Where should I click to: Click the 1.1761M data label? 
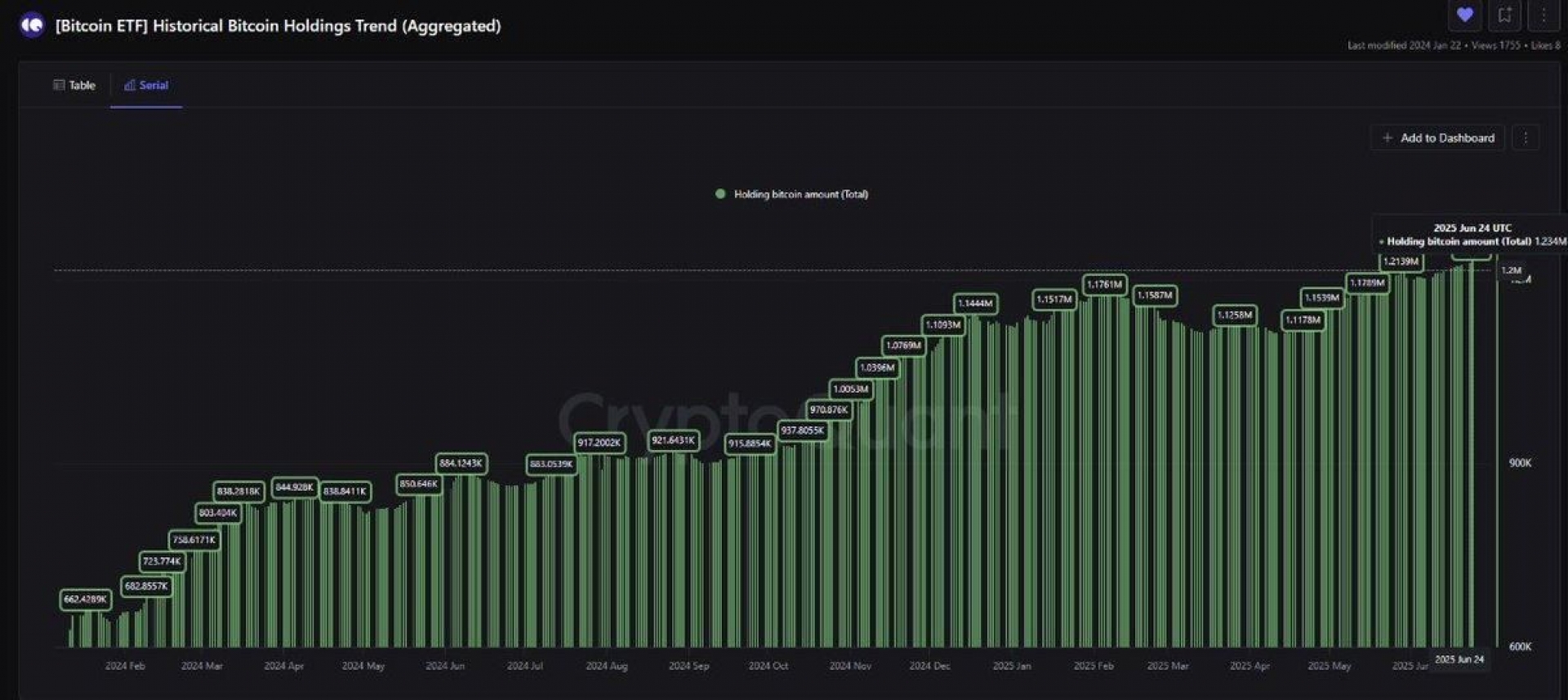[1104, 284]
